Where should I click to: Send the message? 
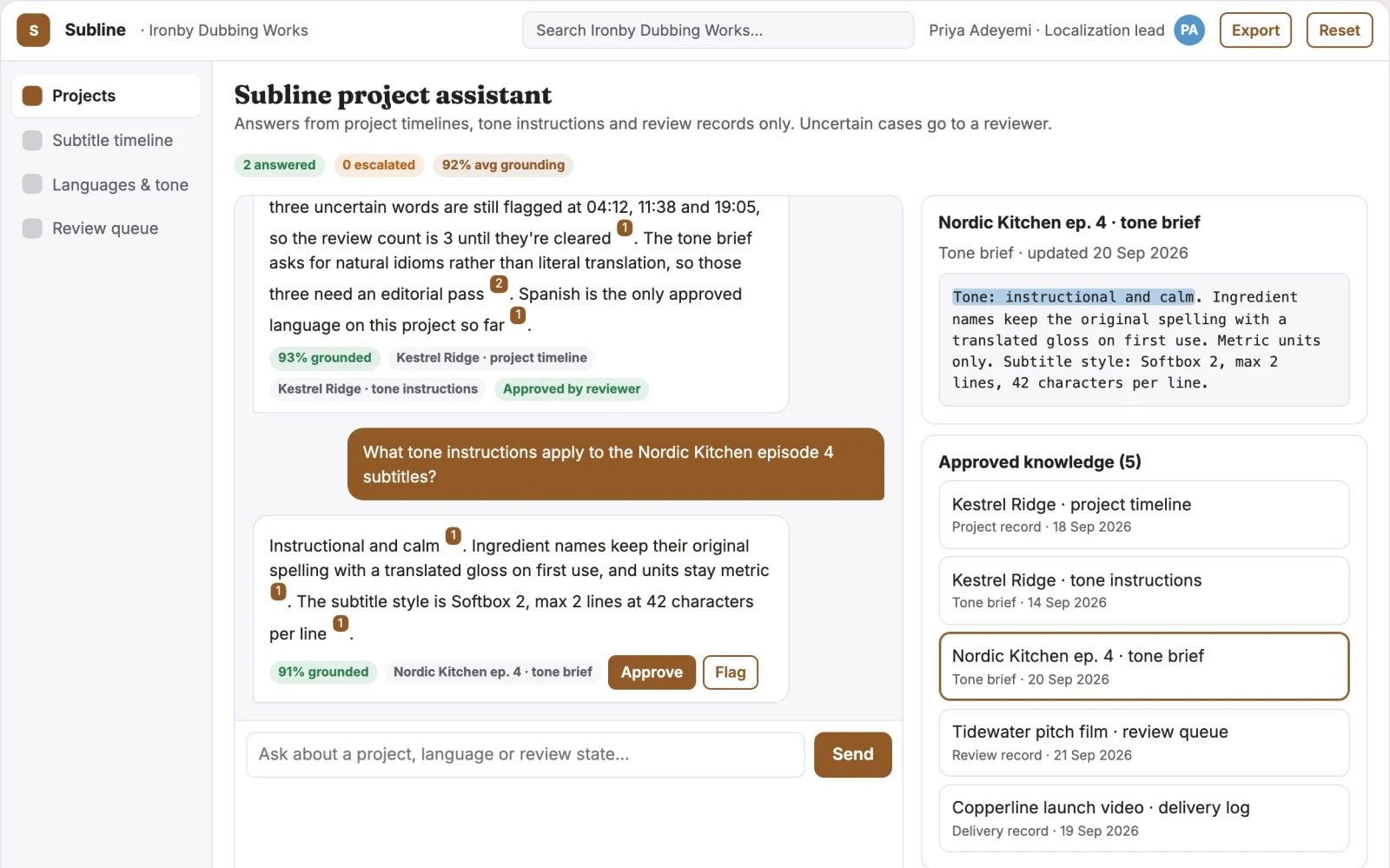coord(852,754)
